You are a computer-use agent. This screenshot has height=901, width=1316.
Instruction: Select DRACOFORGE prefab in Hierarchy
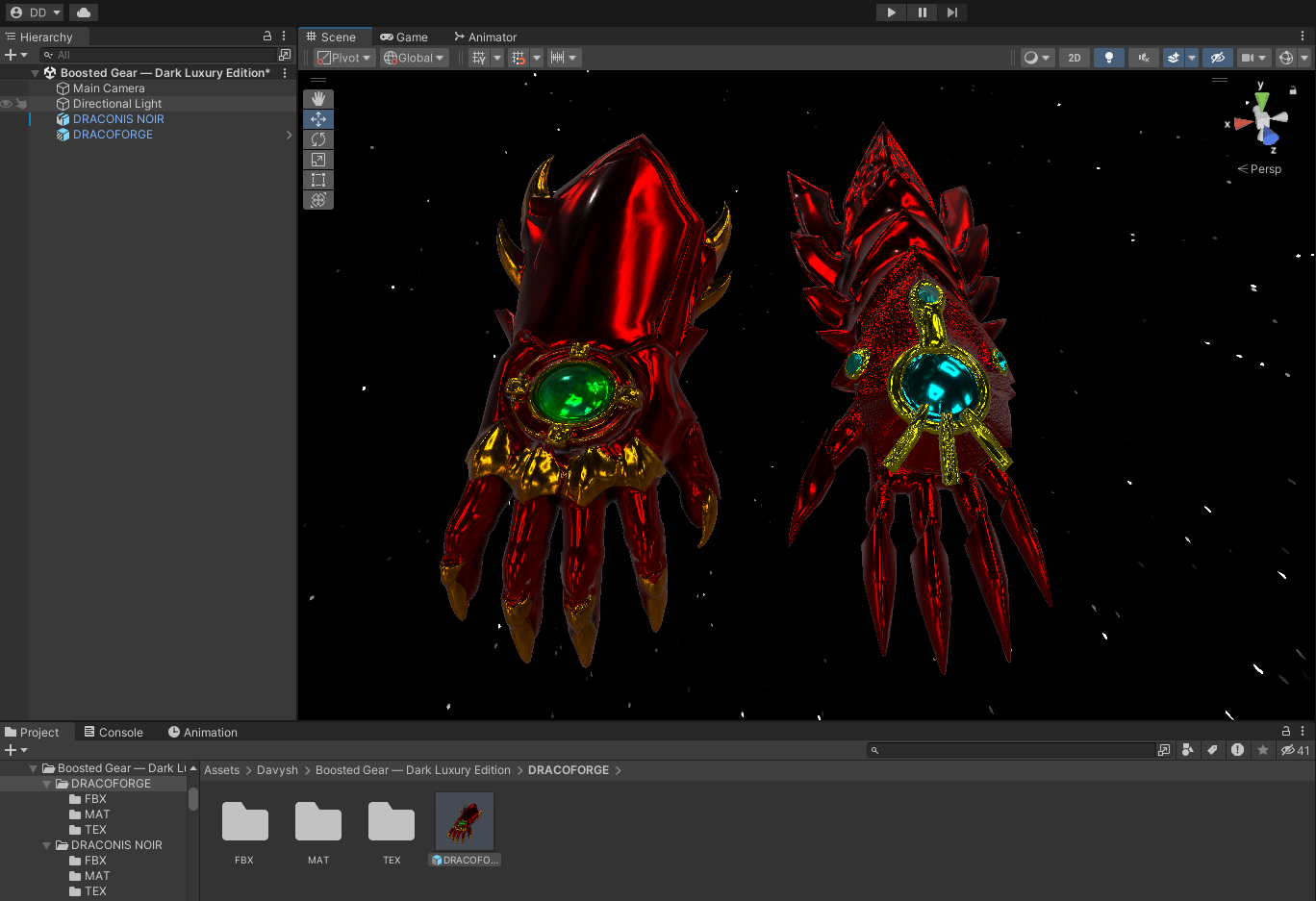[113, 135]
